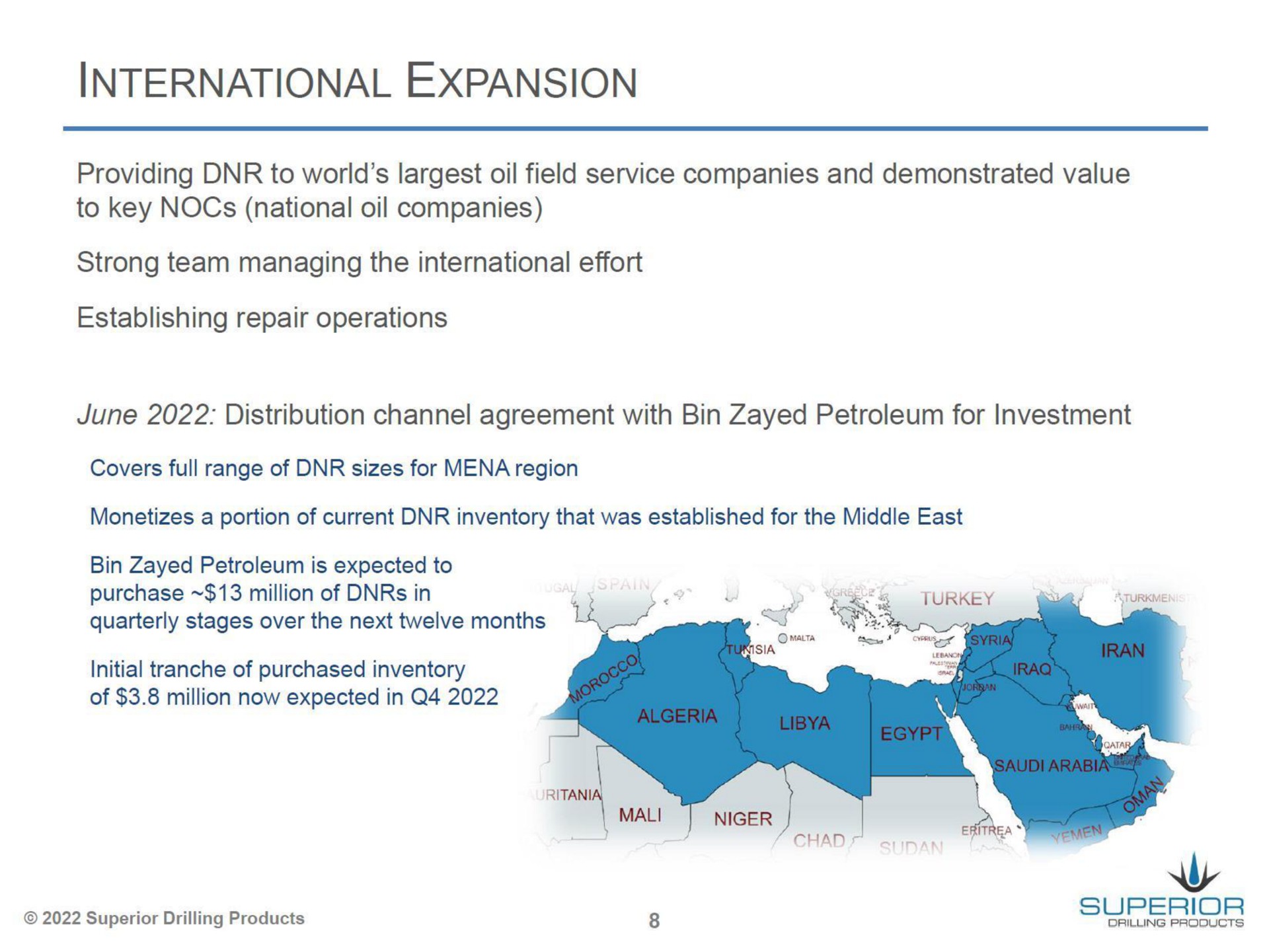This screenshot has width=1269, height=952.
Task: Click the Syria label on the map
Action: [991, 640]
